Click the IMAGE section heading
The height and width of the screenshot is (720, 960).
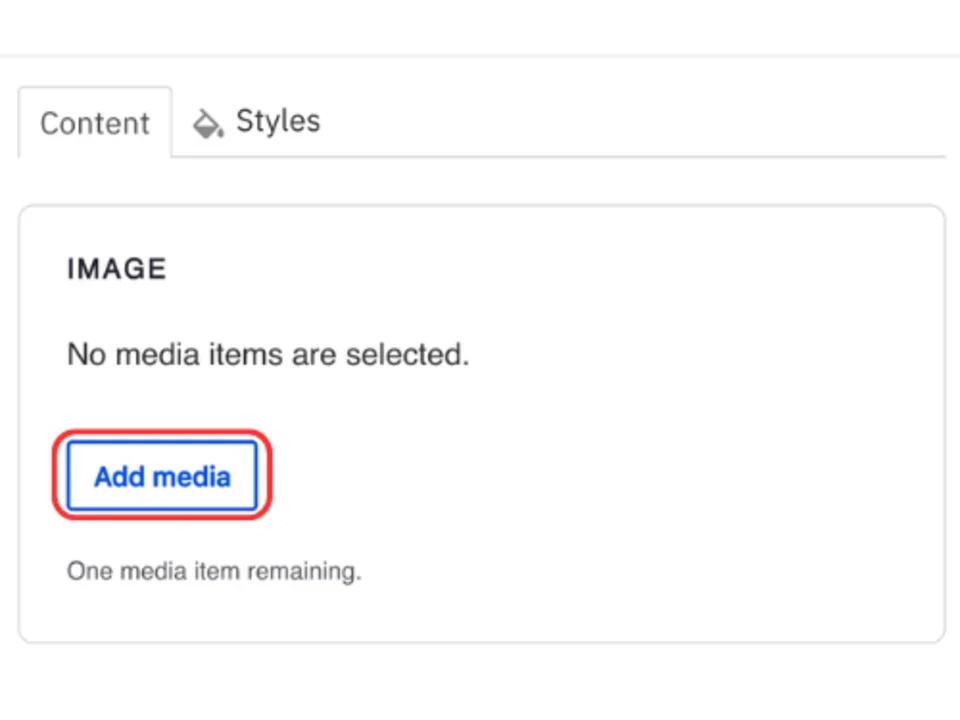116,269
